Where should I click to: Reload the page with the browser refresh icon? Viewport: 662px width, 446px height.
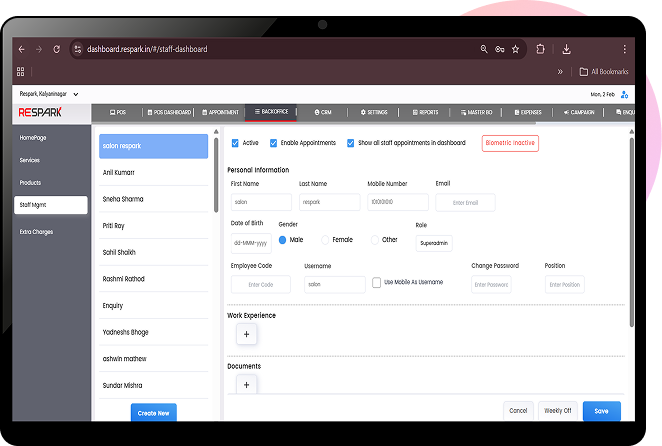56,49
